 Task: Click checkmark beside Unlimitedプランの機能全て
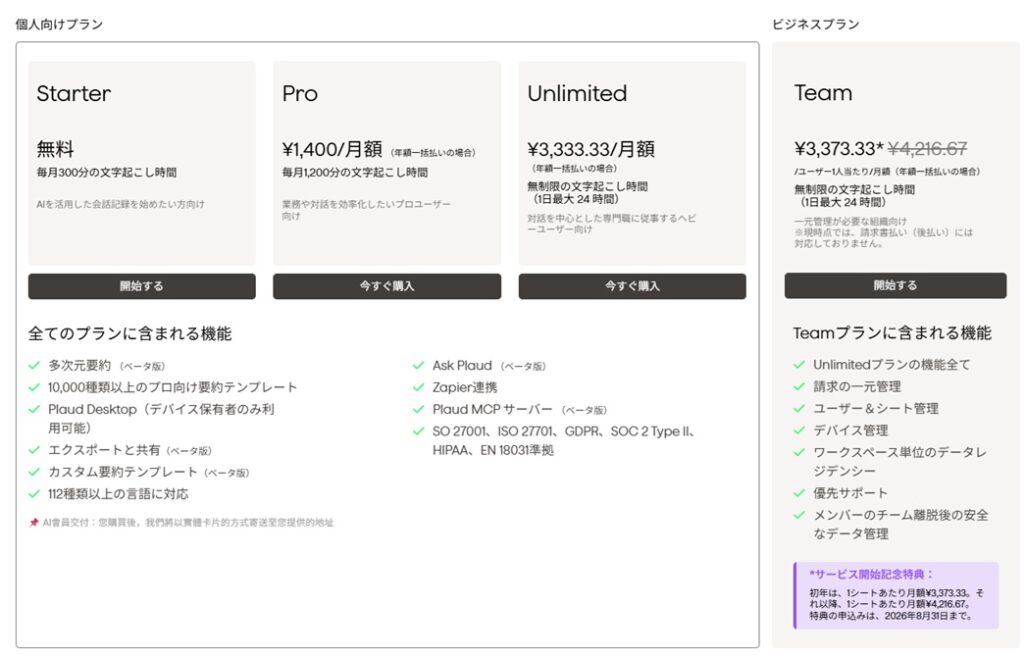click(799, 365)
